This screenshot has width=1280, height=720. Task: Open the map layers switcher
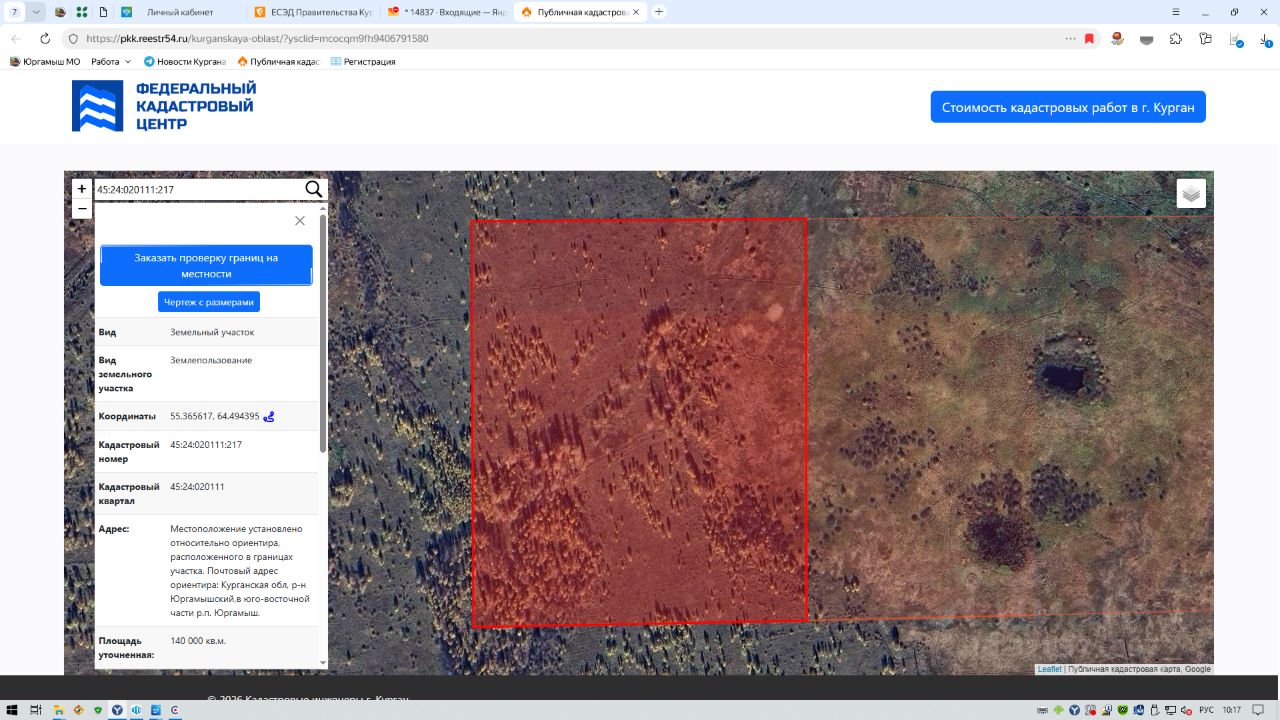1191,193
